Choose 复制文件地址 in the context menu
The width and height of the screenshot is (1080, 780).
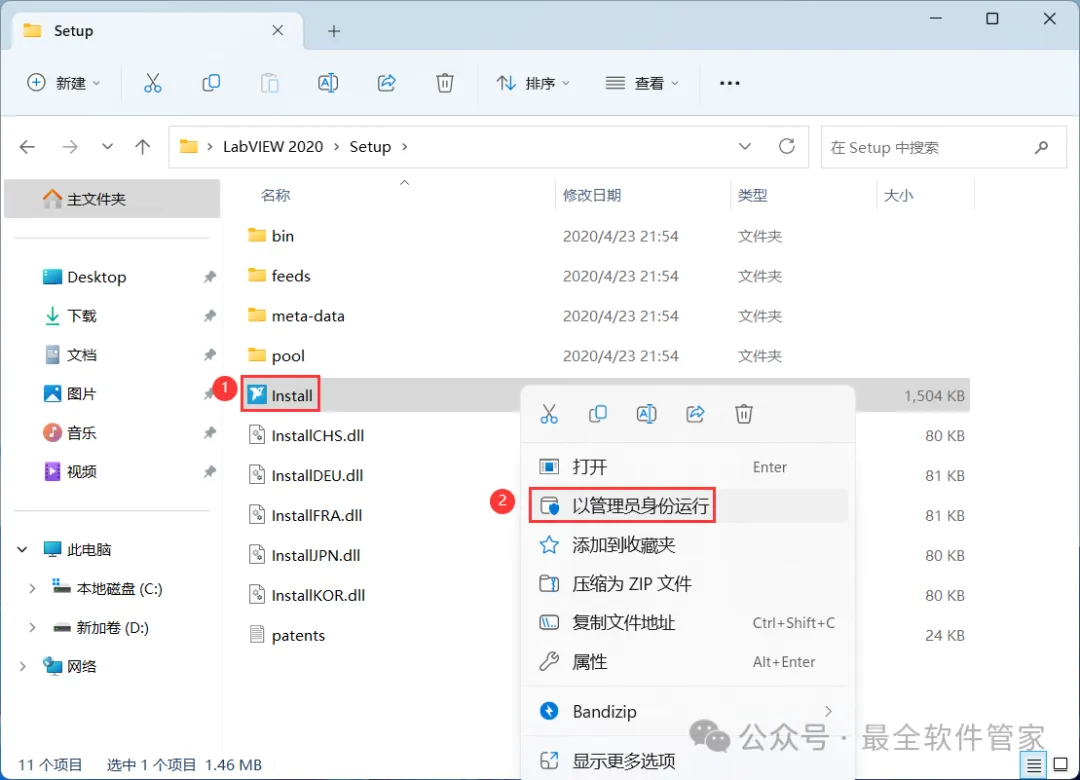(687, 623)
